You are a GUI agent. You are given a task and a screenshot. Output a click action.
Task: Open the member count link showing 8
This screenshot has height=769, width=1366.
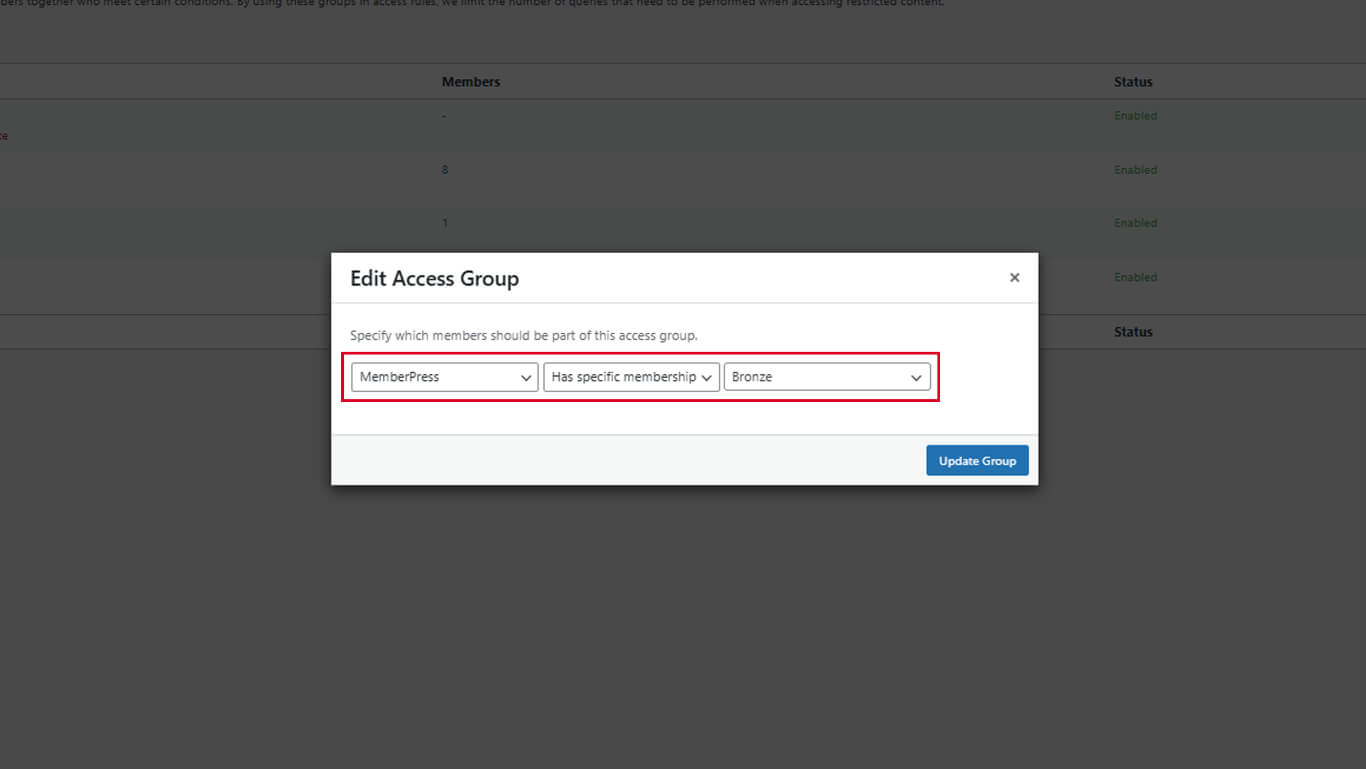tap(445, 170)
